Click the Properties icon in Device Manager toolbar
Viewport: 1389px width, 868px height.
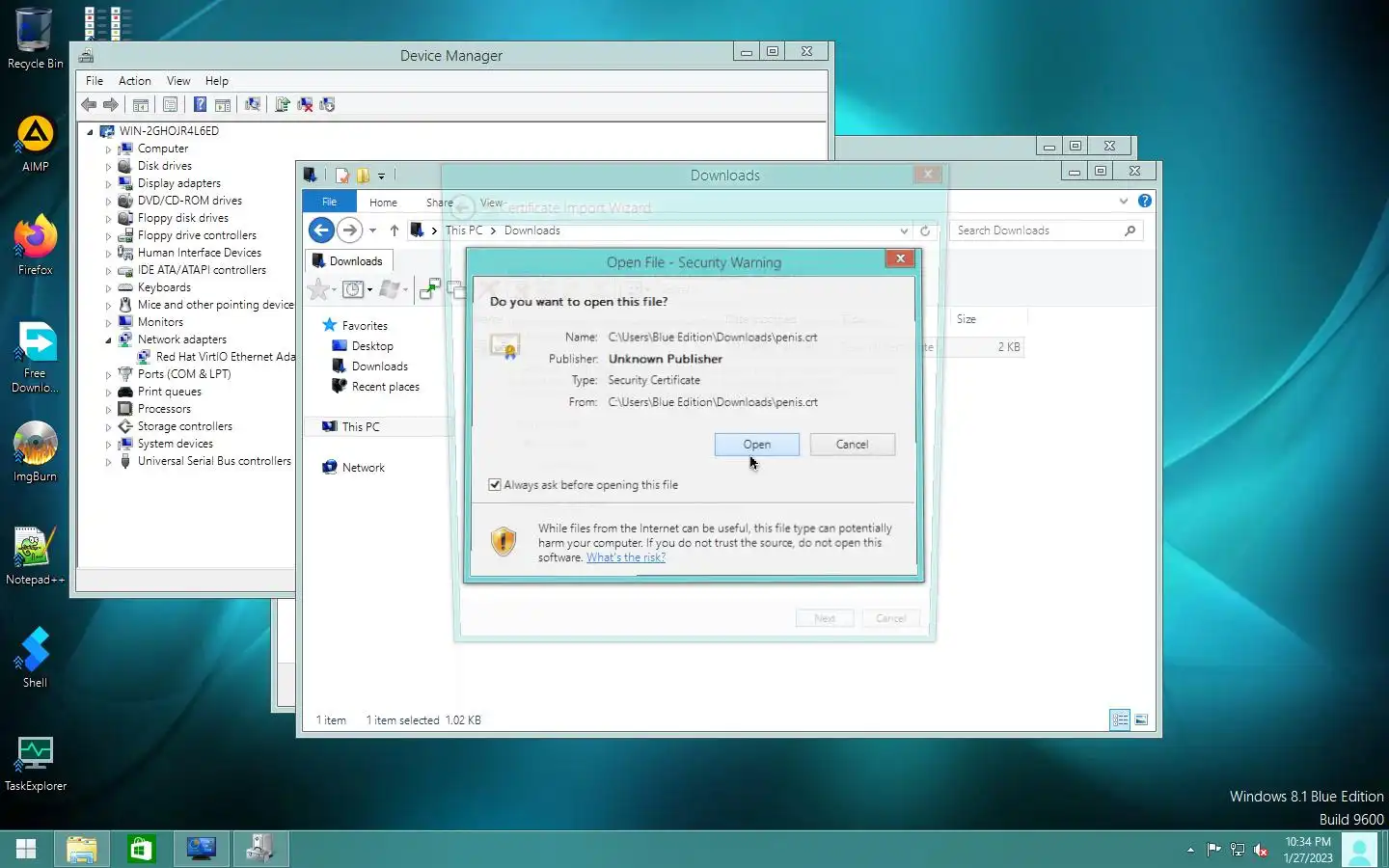(x=171, y=105)
